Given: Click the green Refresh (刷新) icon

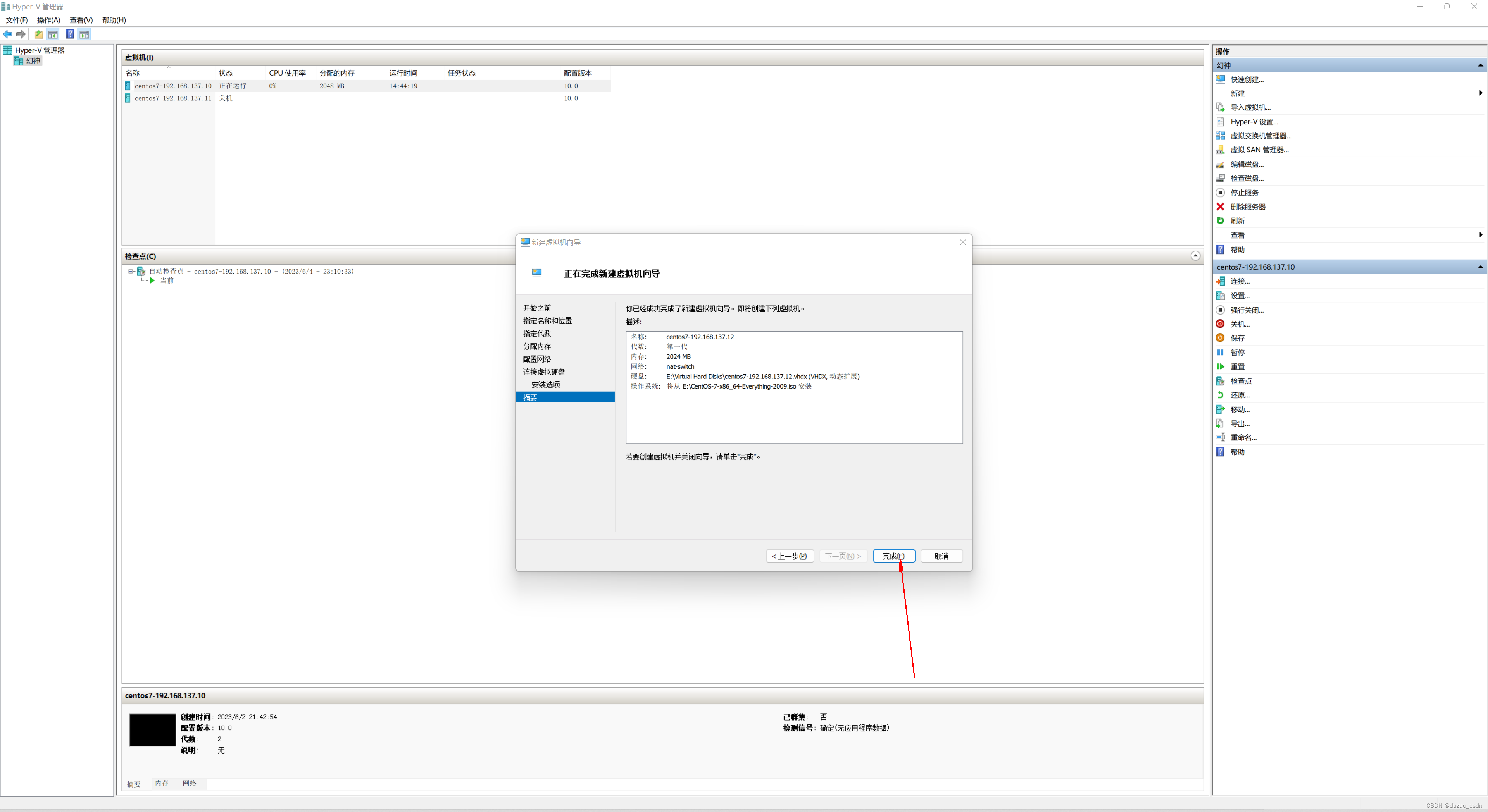Looking at the screenshot, I should (x=1220, y=220).
